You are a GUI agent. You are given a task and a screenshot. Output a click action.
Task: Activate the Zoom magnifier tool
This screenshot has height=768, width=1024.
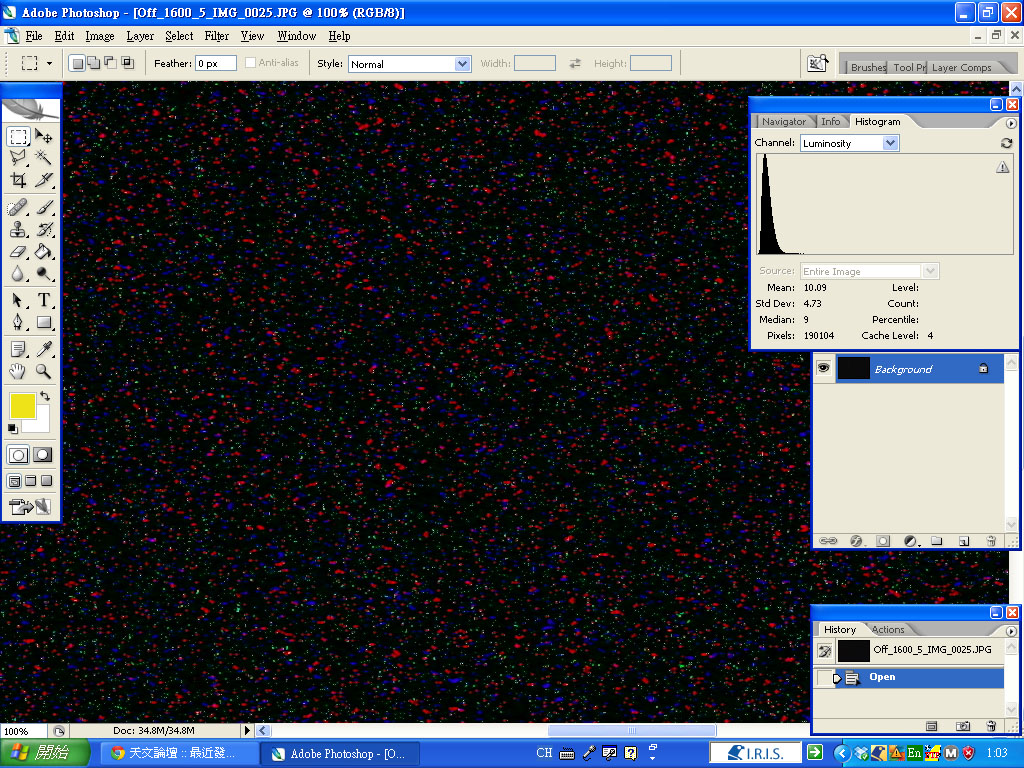pos(44,372)
